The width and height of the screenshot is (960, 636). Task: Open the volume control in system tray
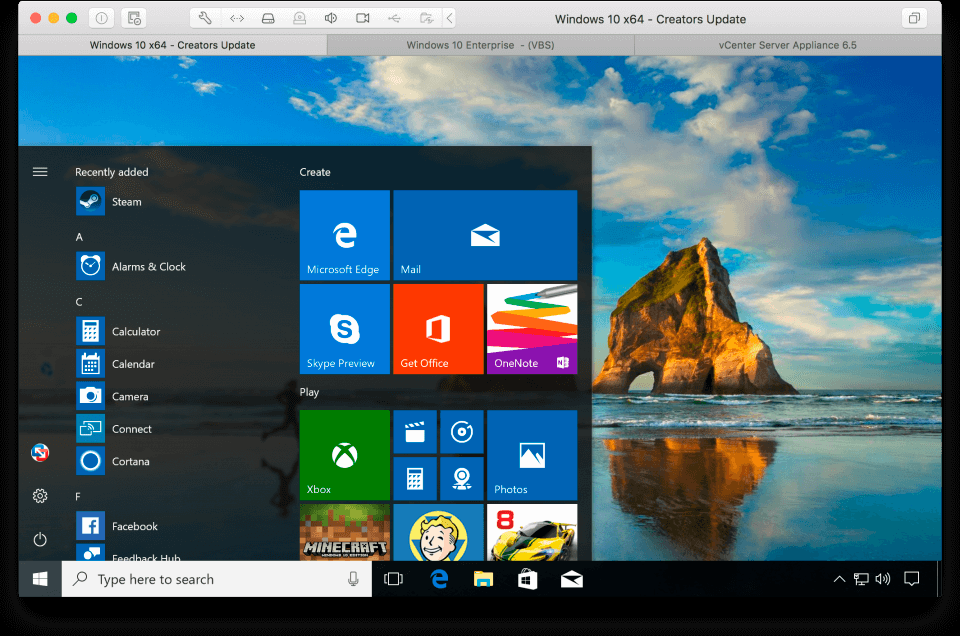(883, 579)
